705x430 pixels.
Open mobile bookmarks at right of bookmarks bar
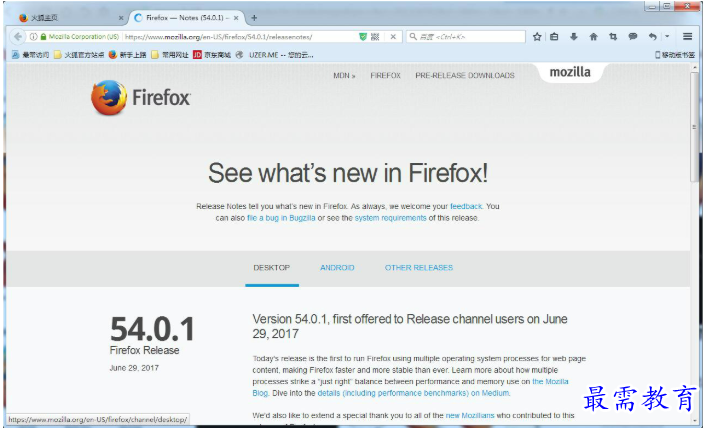click(x=675, y=55)
